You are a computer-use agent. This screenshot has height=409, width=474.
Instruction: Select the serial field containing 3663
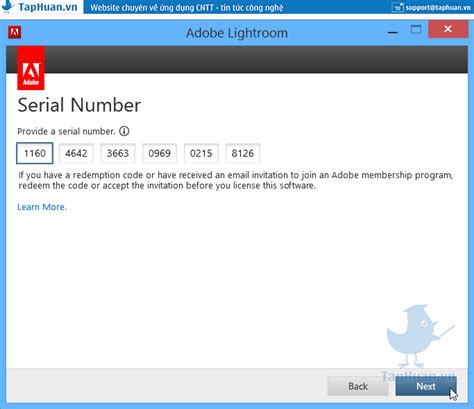[118, 153]
